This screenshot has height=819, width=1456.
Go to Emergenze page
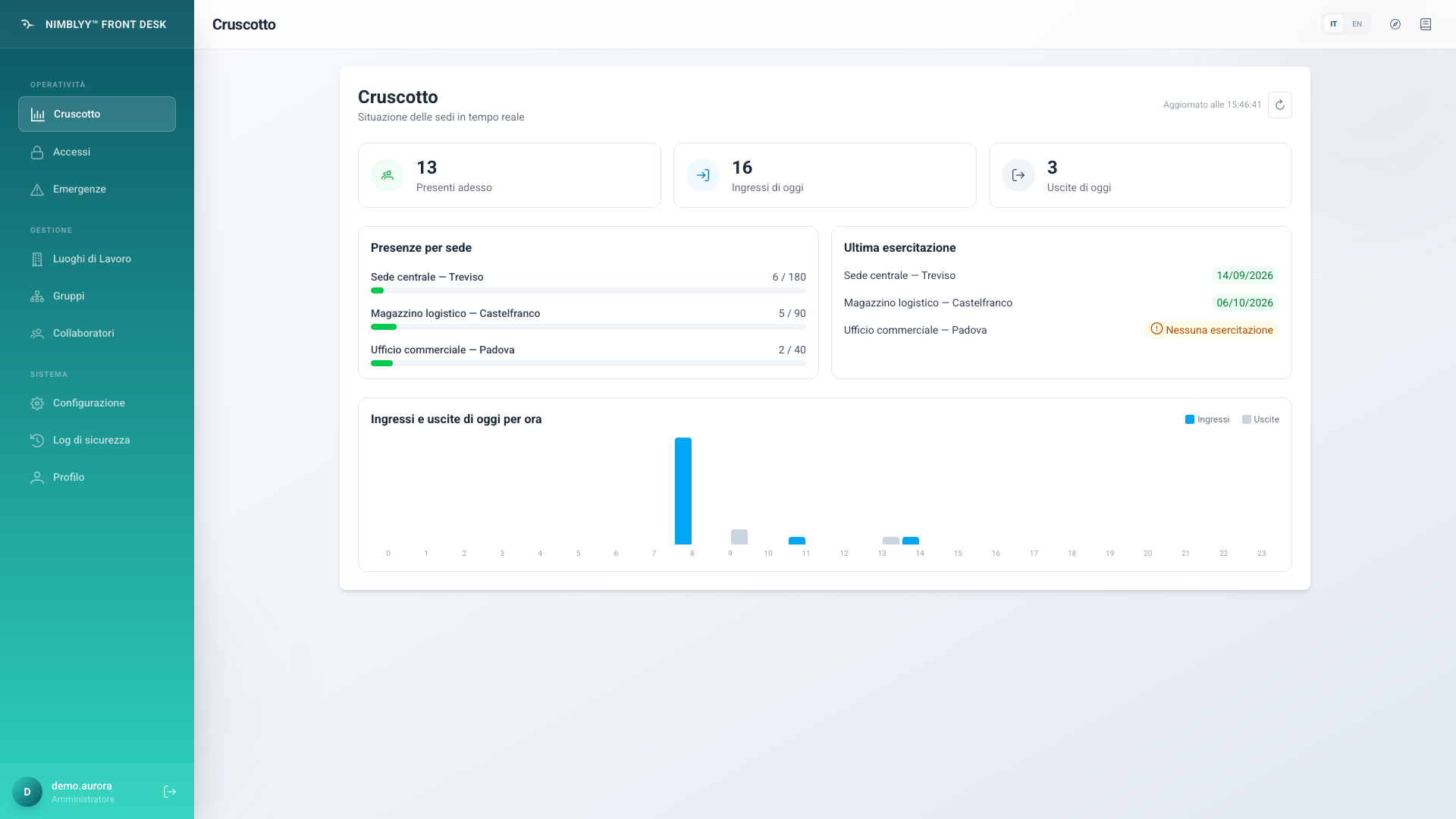(97, 189)
